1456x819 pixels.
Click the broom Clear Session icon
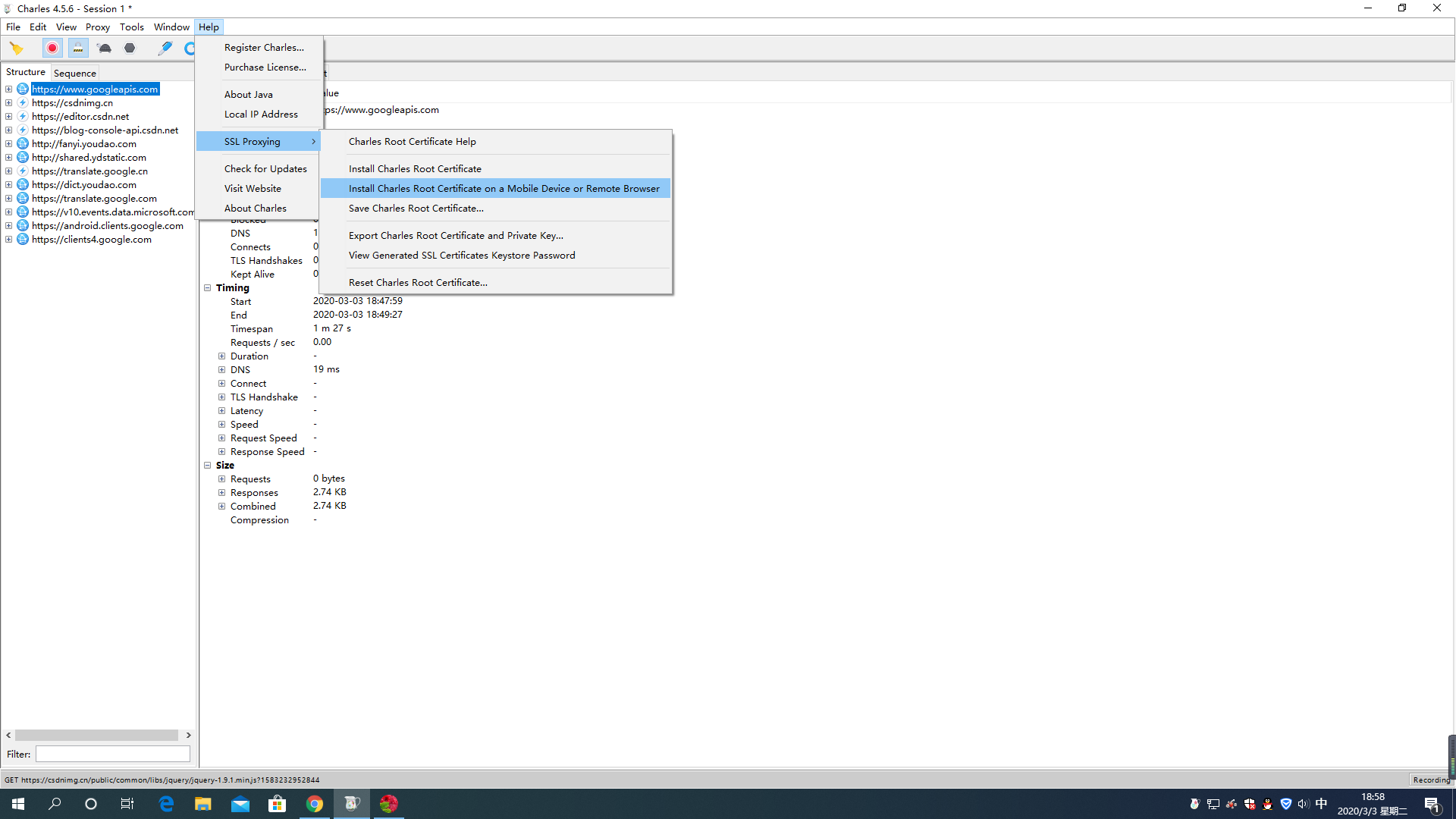16,48
